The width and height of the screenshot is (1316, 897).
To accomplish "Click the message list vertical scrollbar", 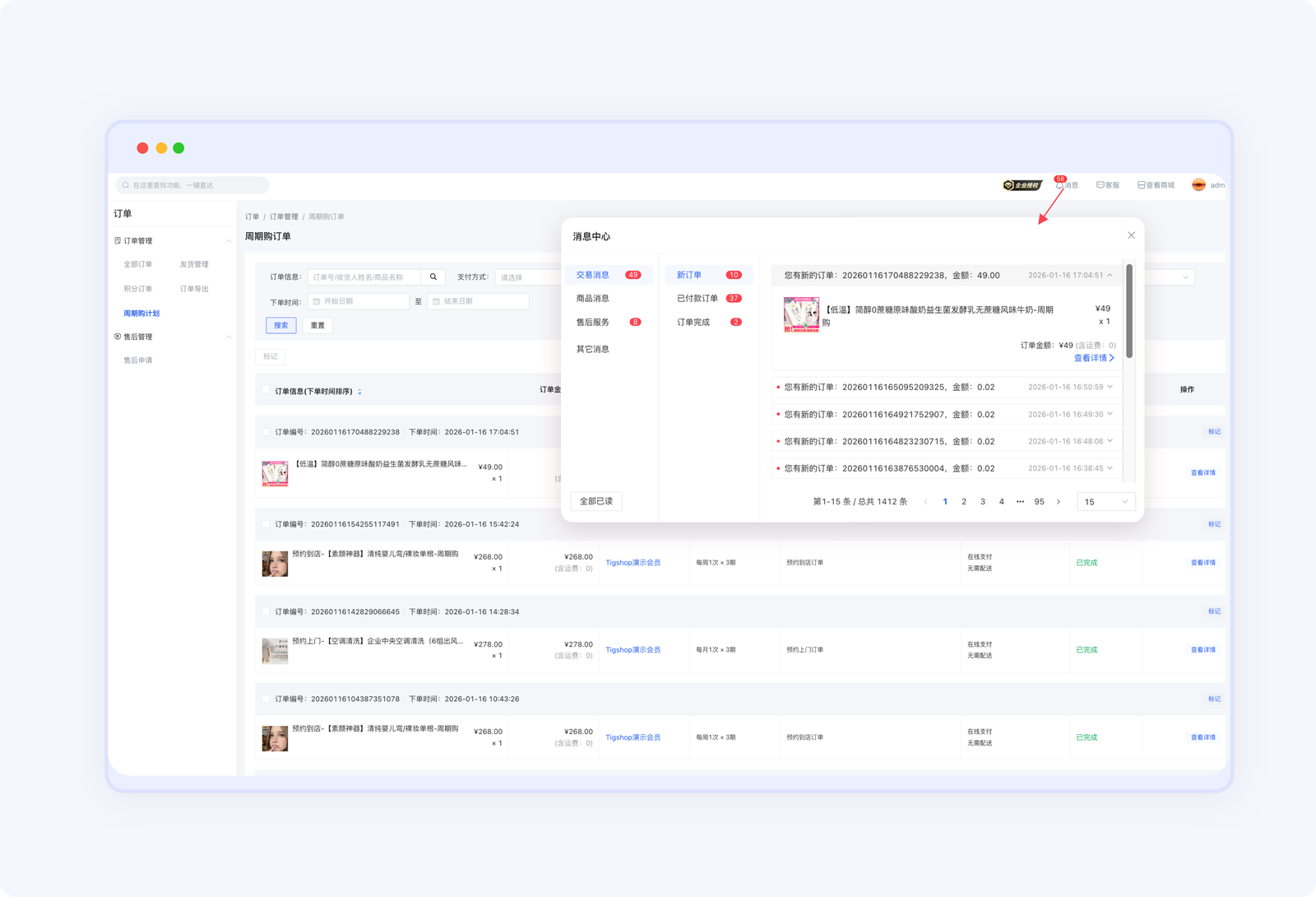I will [1129, 311].
